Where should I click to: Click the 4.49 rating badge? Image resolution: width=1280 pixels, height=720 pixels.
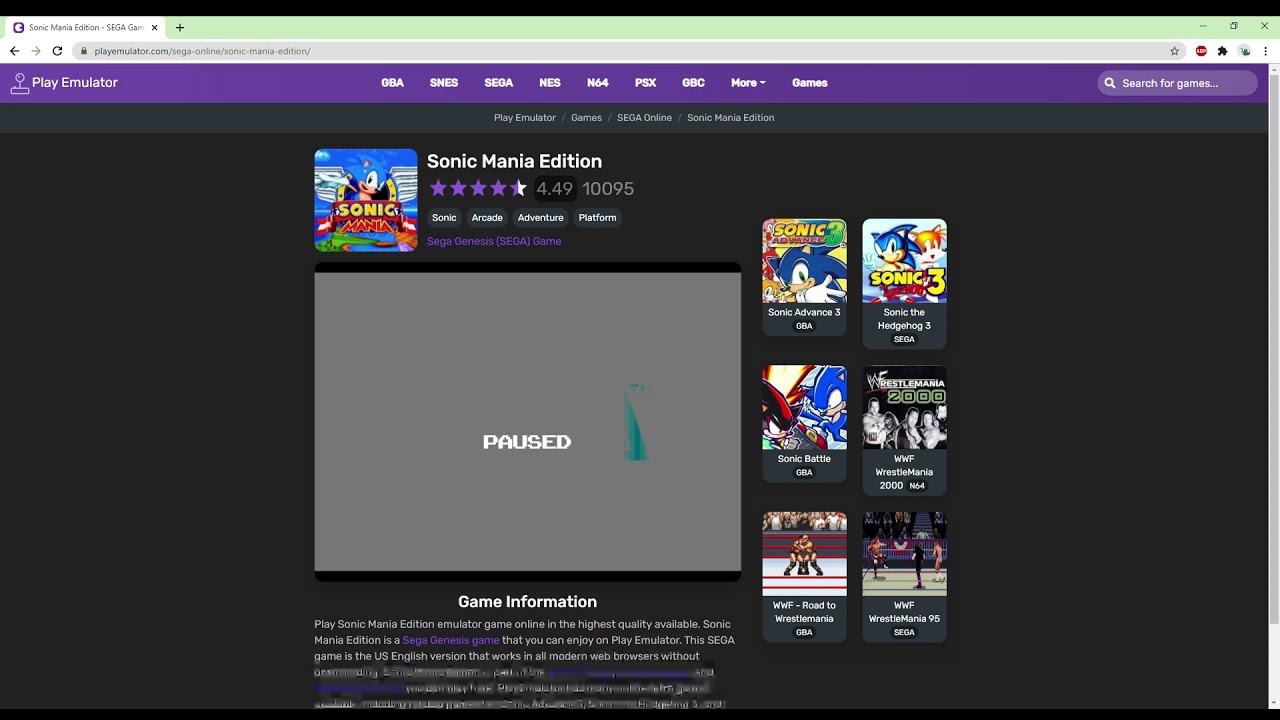554,189
